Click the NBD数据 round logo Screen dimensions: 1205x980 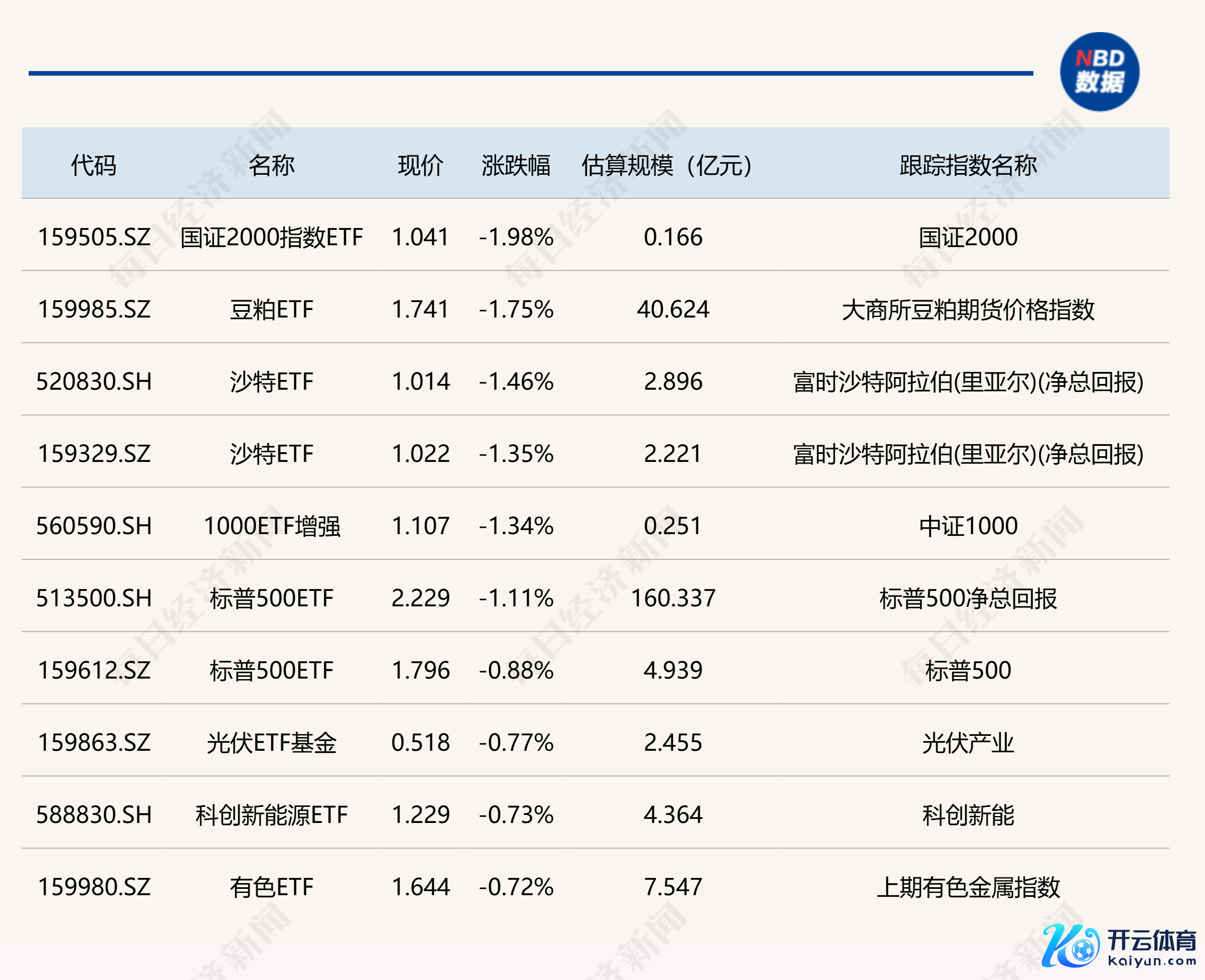point(1099,72)
